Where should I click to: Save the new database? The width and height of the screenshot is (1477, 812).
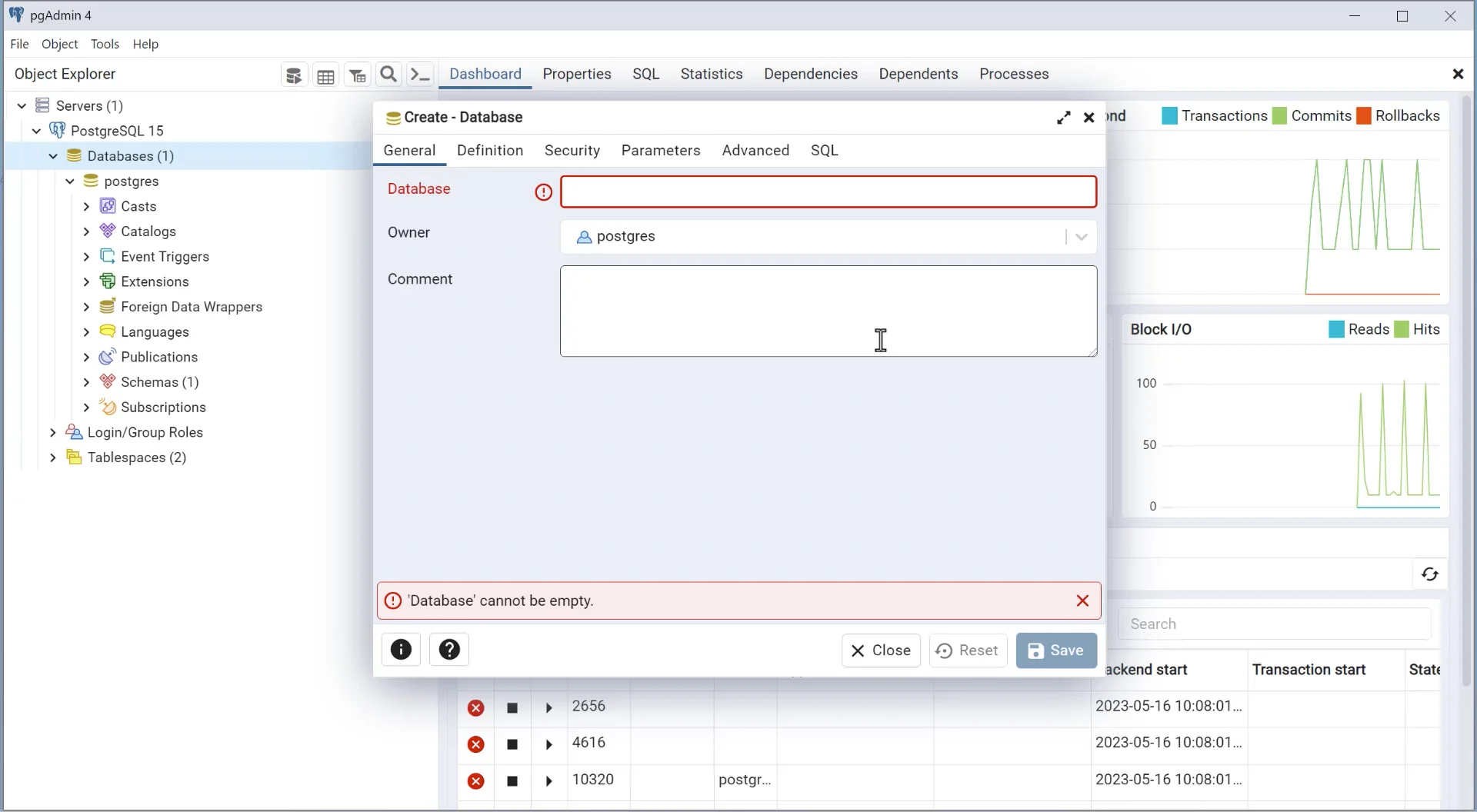click(x=1055, y=651)
